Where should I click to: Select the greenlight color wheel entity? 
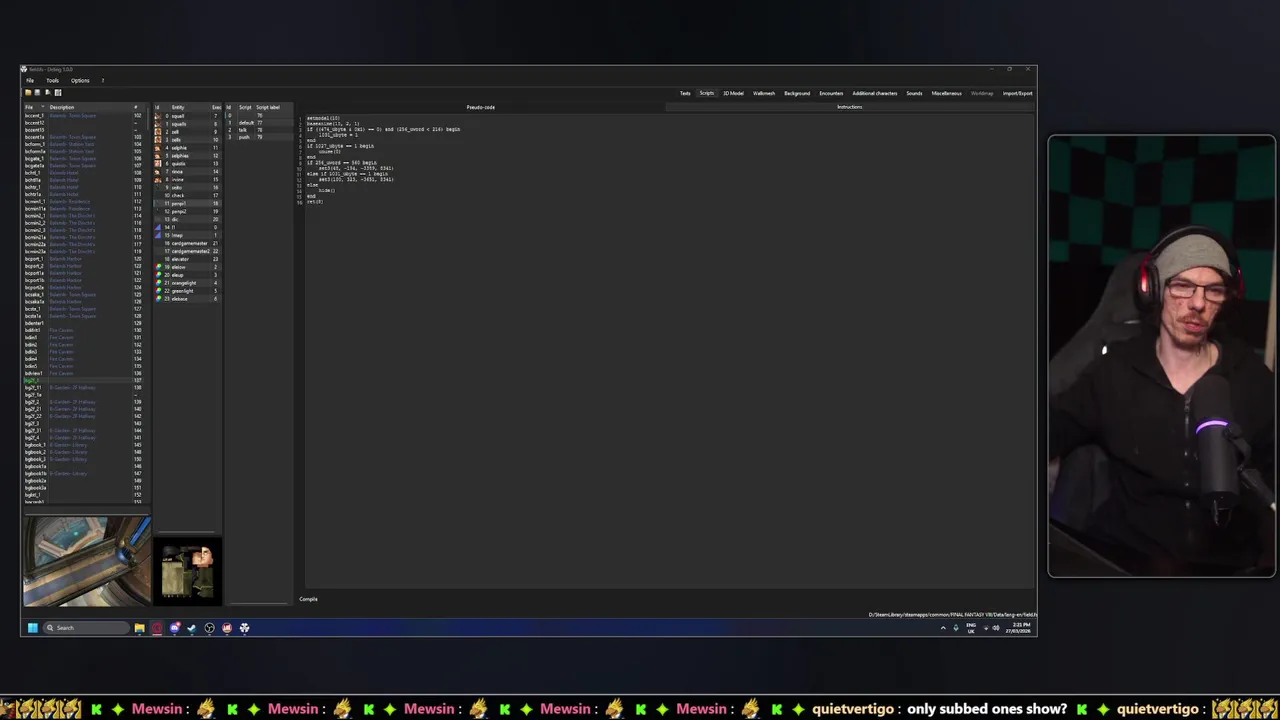(x=158, y=291)
